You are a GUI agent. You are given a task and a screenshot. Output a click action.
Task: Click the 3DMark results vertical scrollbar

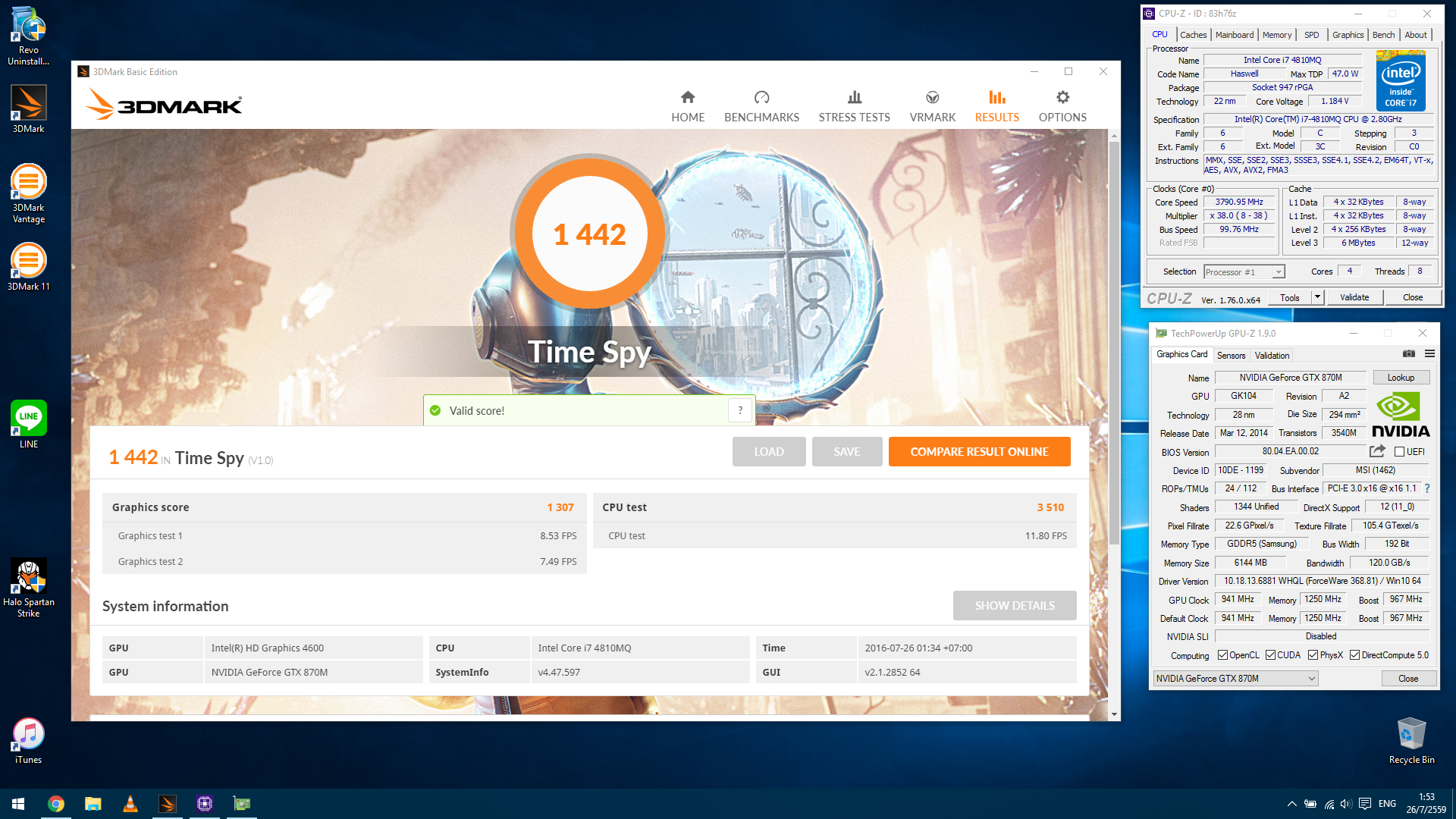pos(1114,341)
